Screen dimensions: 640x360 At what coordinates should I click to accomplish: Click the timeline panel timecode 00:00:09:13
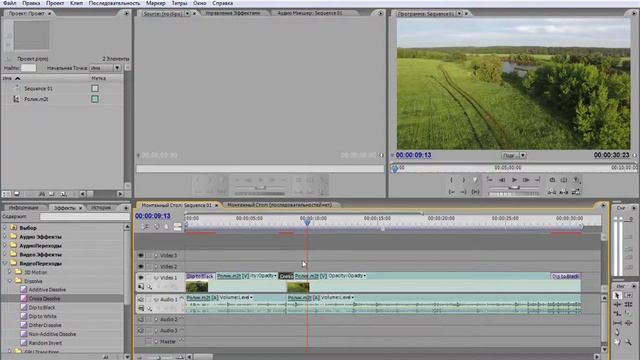[153, 216]
